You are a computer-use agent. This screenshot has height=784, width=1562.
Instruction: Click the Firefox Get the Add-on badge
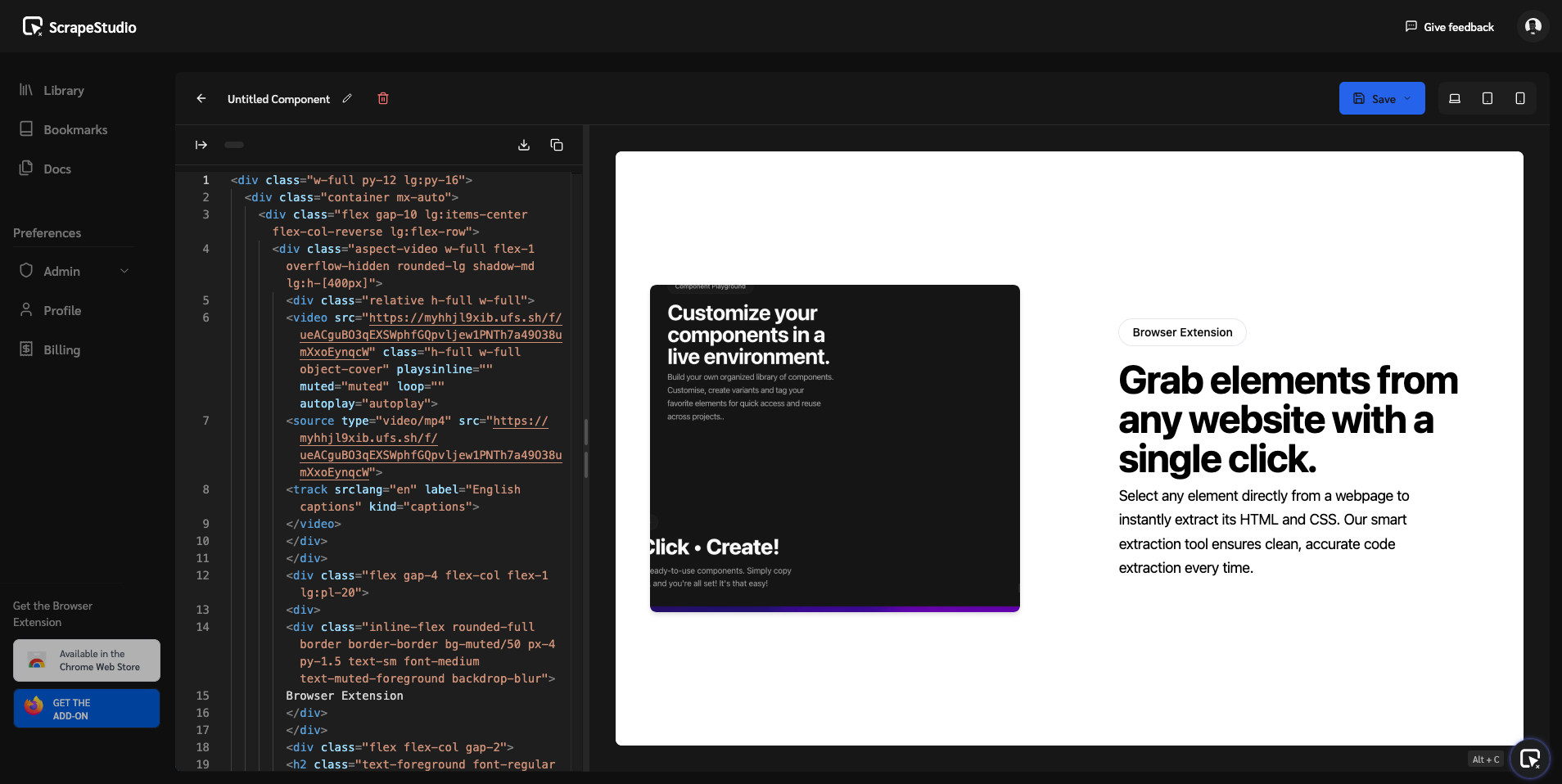click(x=87, y=709)
